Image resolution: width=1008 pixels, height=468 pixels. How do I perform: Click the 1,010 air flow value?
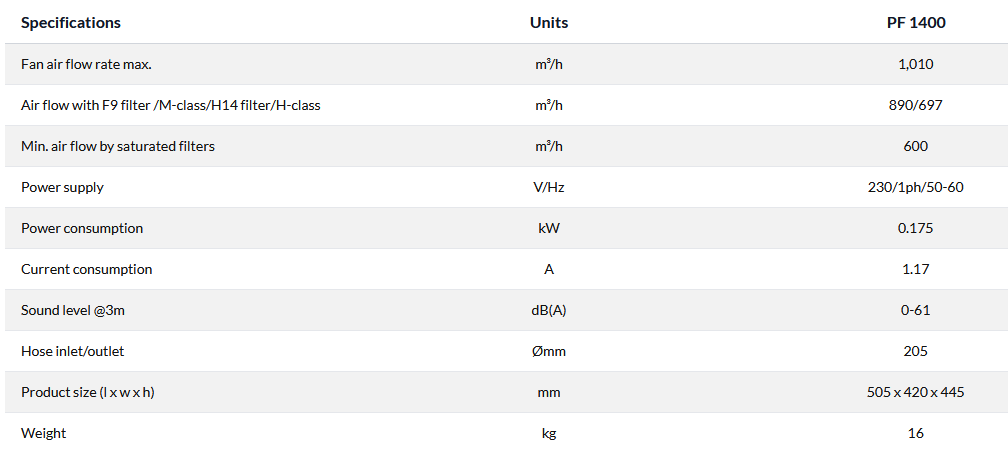[915, 64]
